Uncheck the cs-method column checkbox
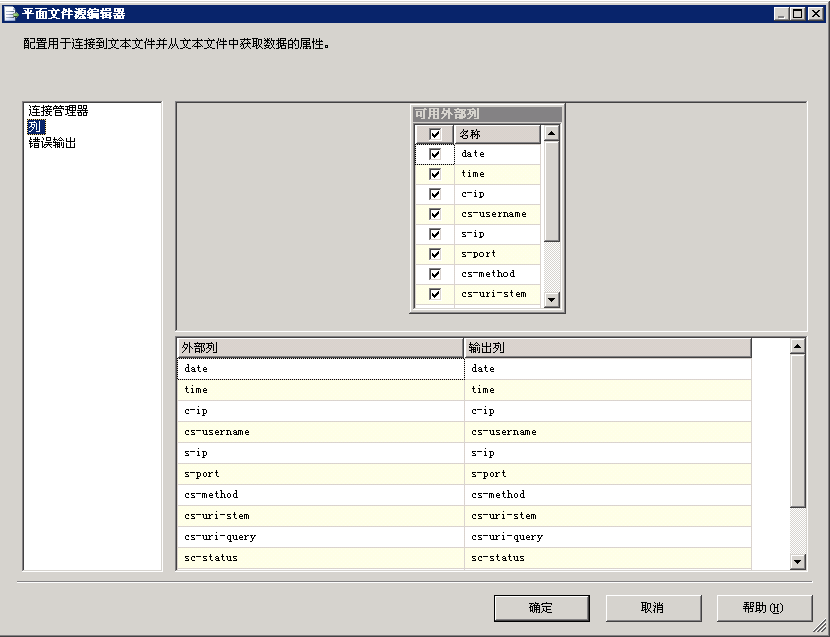 click(435, 274)
